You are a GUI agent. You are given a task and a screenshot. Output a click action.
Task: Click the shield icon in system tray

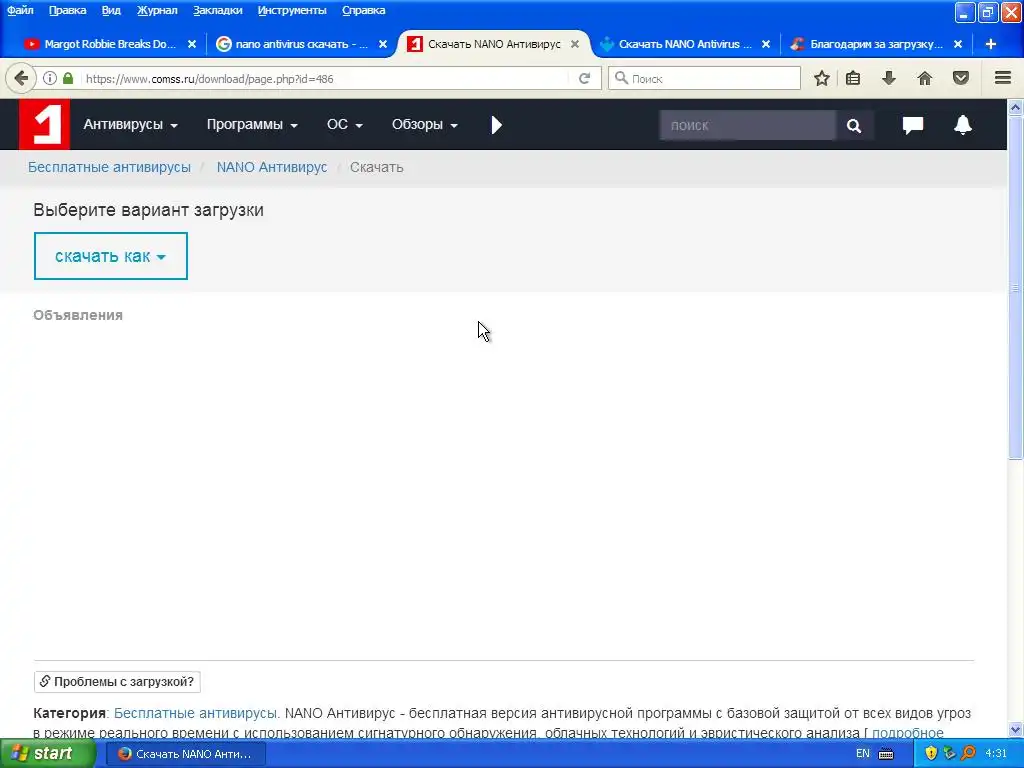(931, 753)
